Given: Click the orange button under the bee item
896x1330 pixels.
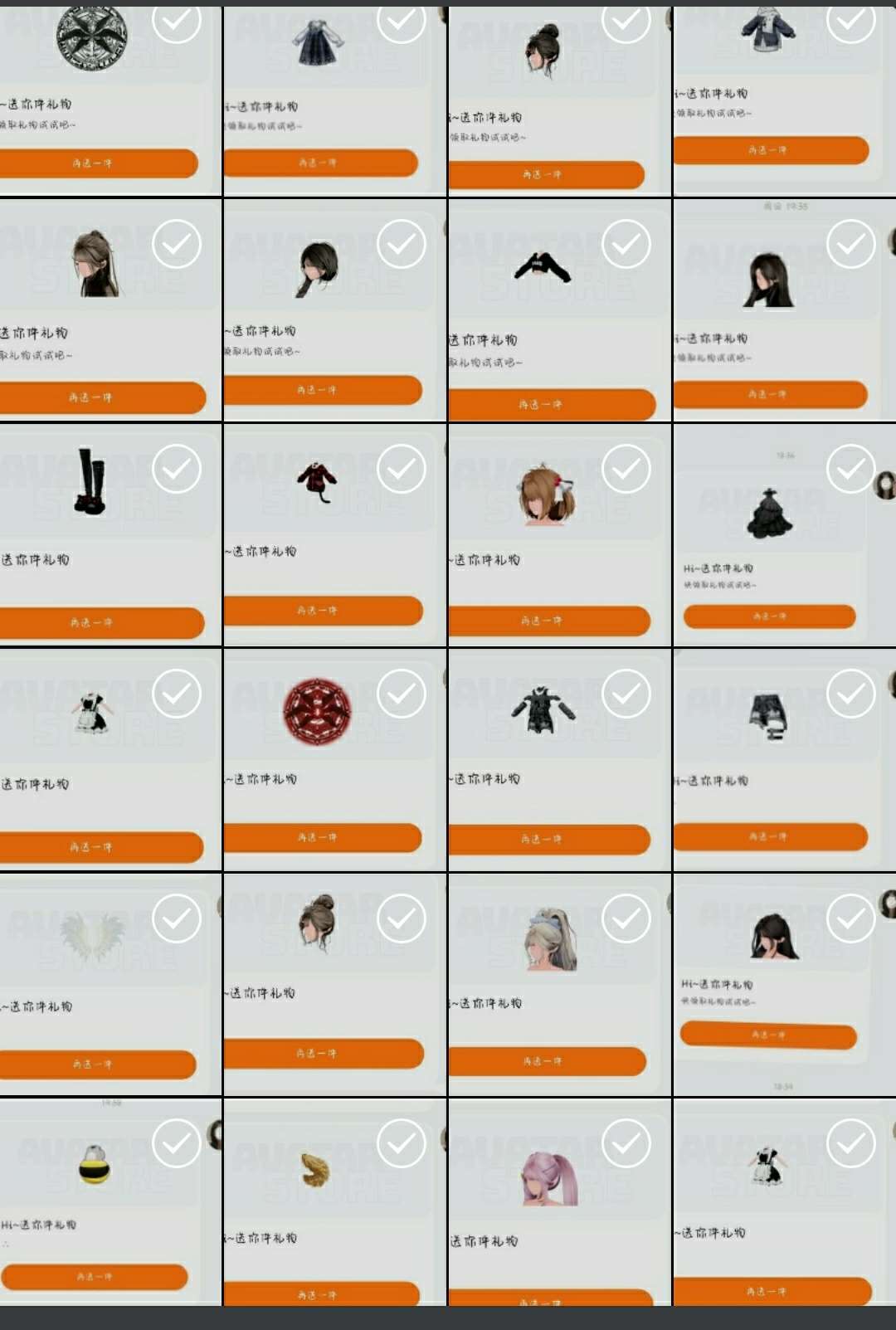Looking at the screenshot, I should point(95,1277).
